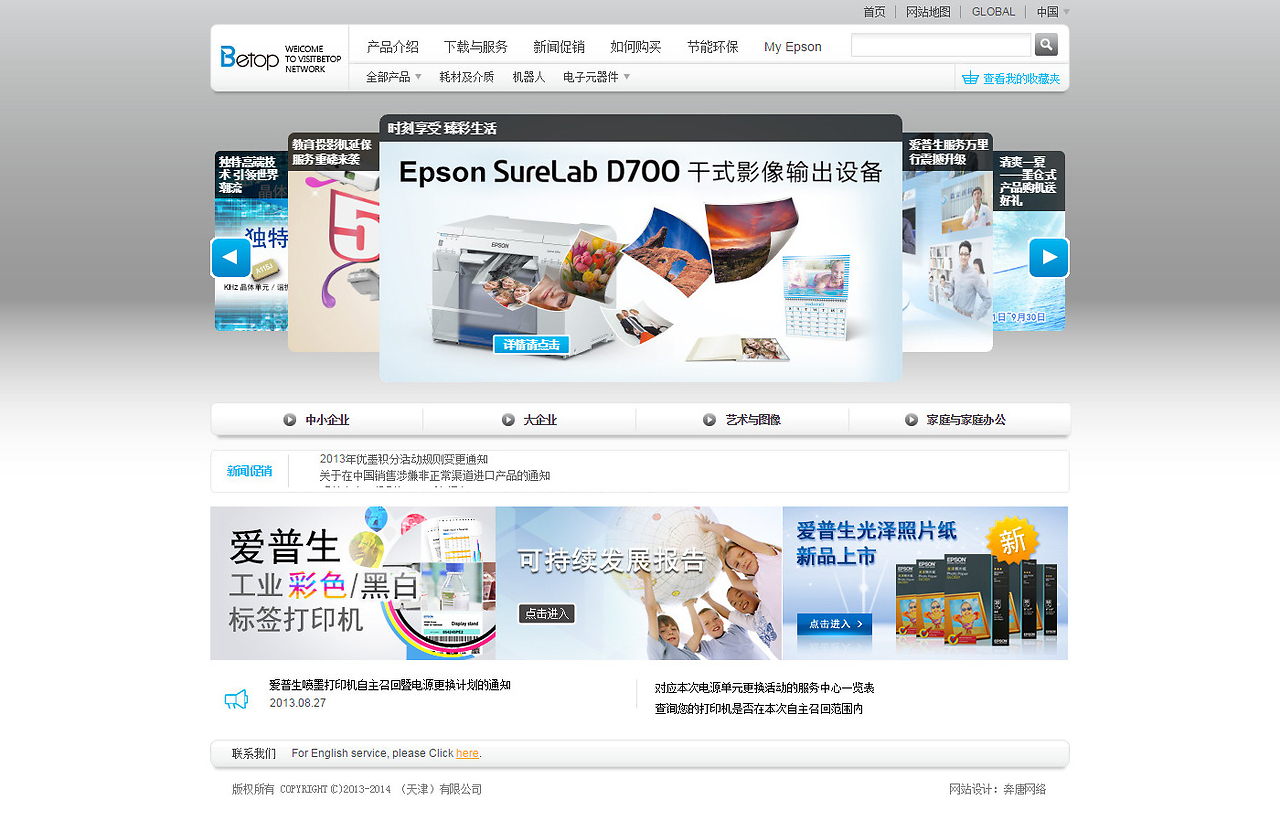Open the 爱普生光泽照片纸 banner image
Viewport: 1280px width, 821px height.
(925, 583)
